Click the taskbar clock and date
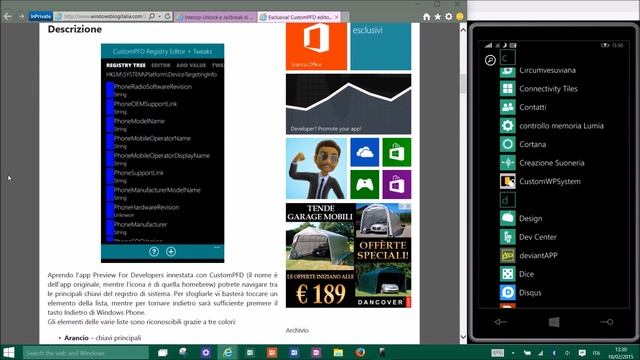This screenshot has height=360, width=640. [620, 353]
